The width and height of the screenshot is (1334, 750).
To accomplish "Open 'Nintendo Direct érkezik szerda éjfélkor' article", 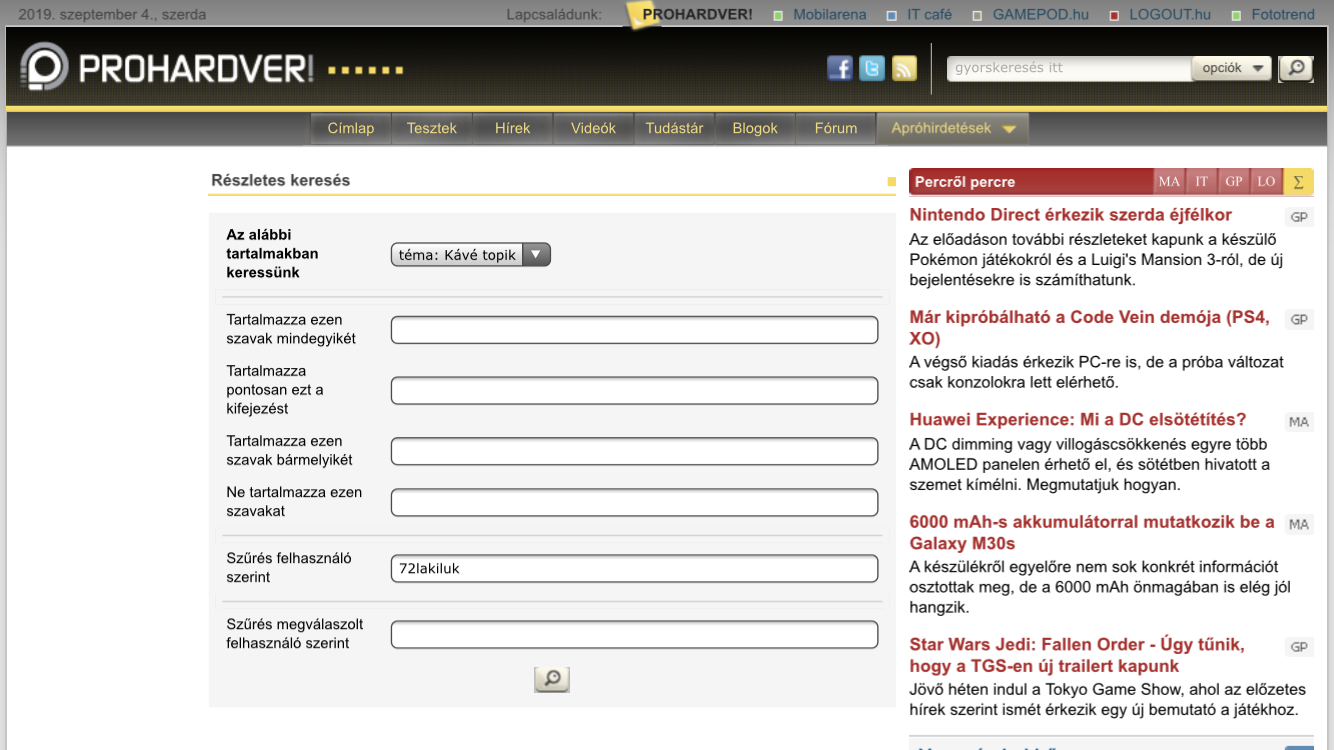I will pyautogui.click(x=1070, y=214).
